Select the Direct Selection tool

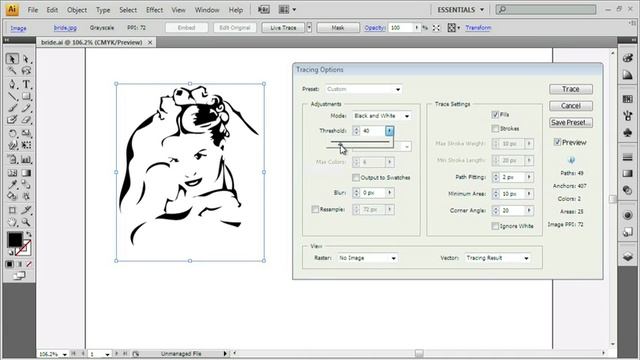tap(26, 59)
